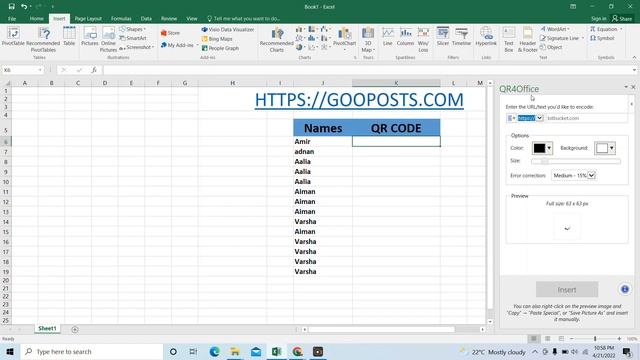Insert SmartArt graphic
Screen dimensions: 640x360
133,38
